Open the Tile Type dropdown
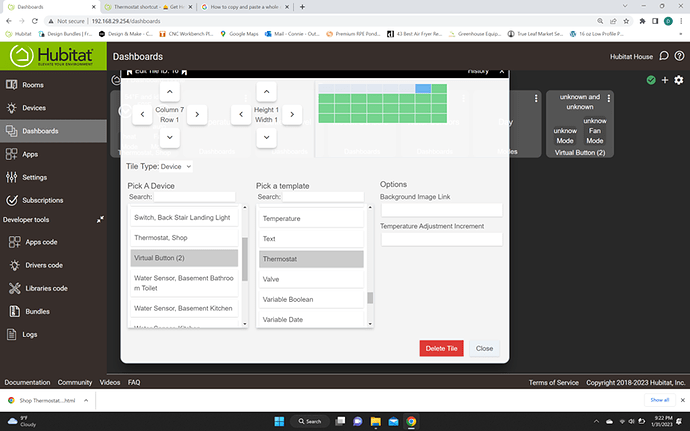Viewport: 690px width, 431px height. (176, 166)
